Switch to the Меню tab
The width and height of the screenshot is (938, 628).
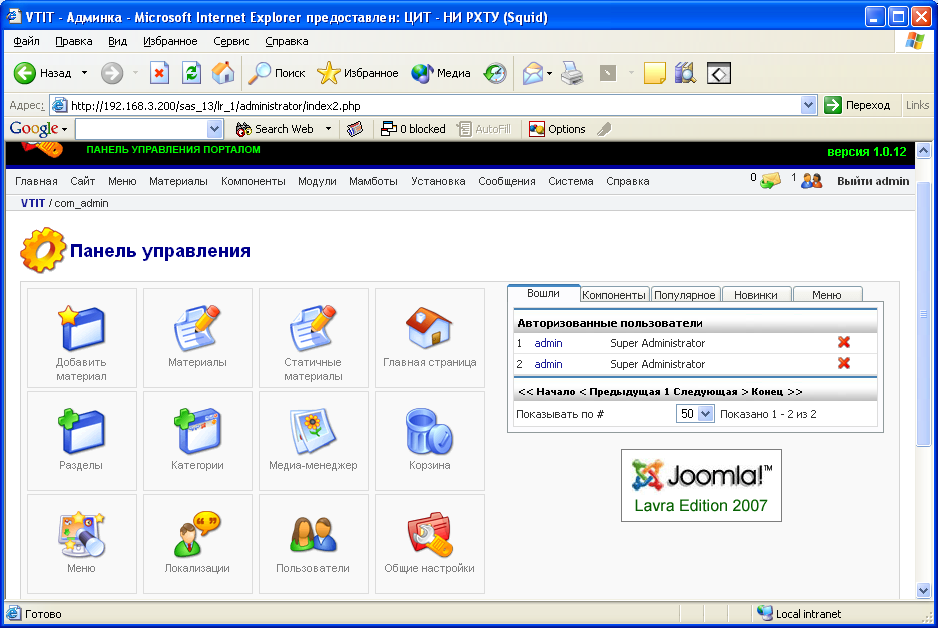827,295
